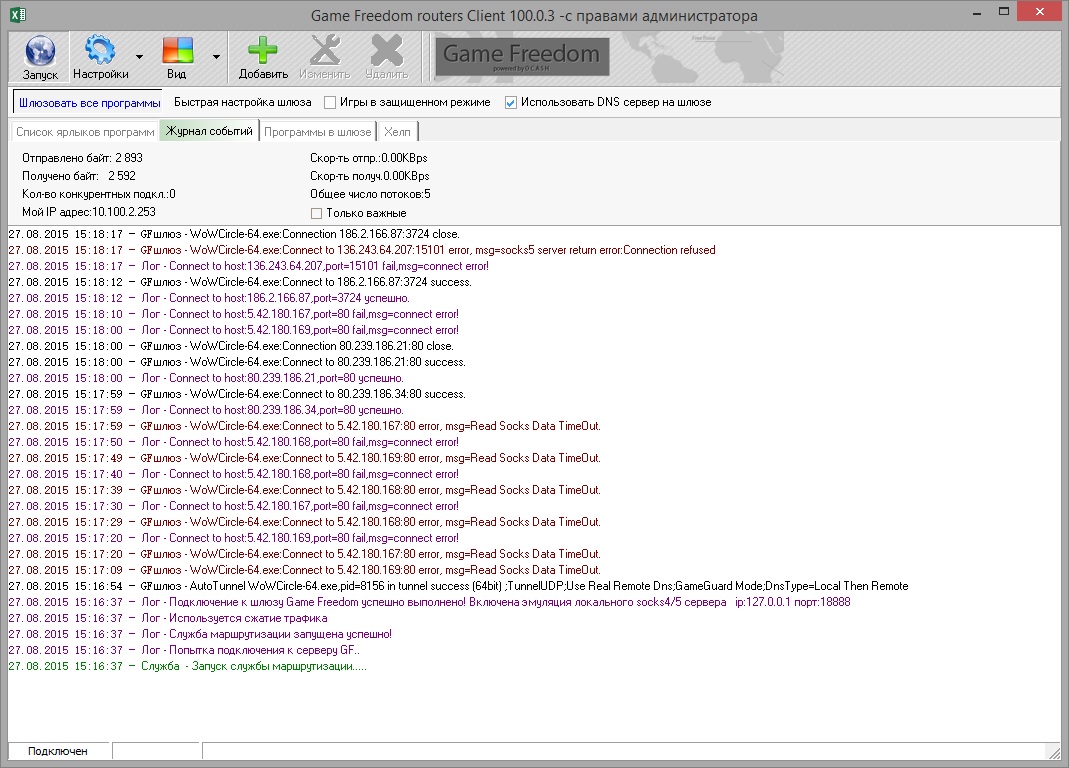Image resolution: width=1069 pixels, height=768 pixels.
Task: Click Шлюзовать все программы button
Action: coord(89,102)
